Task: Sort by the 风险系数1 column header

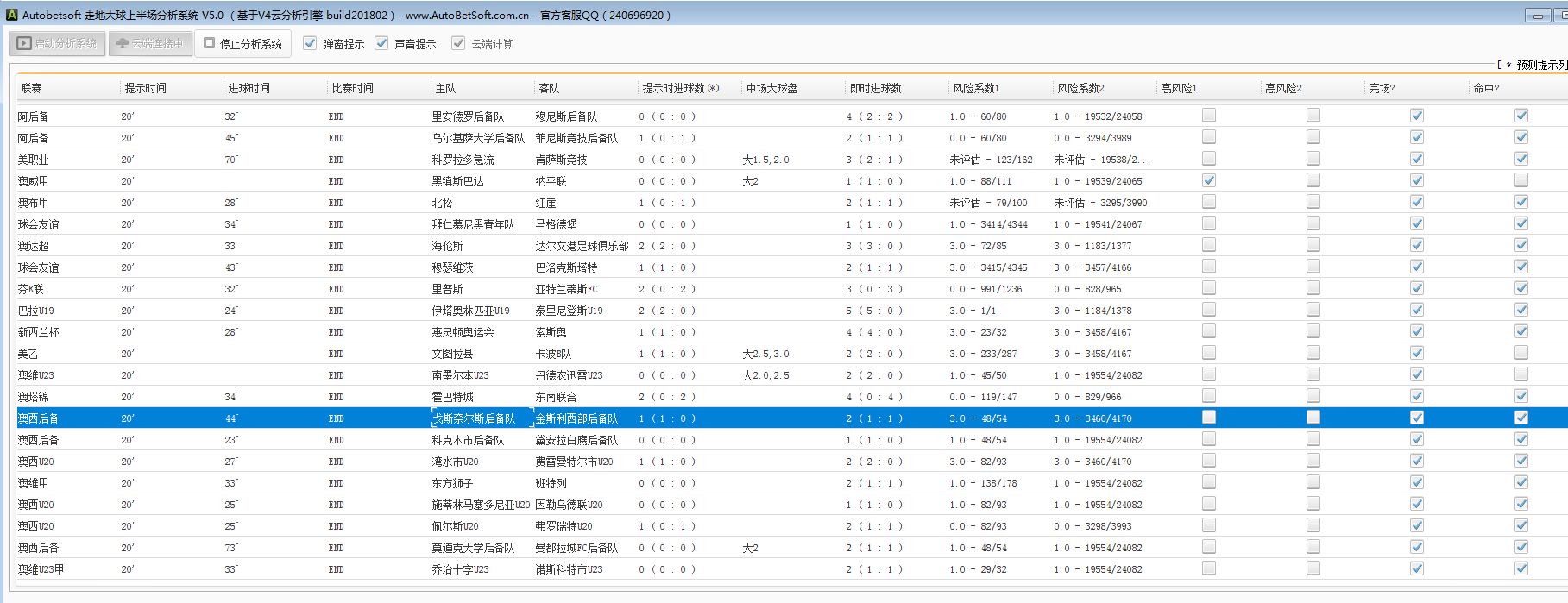Action: [976, 88]
